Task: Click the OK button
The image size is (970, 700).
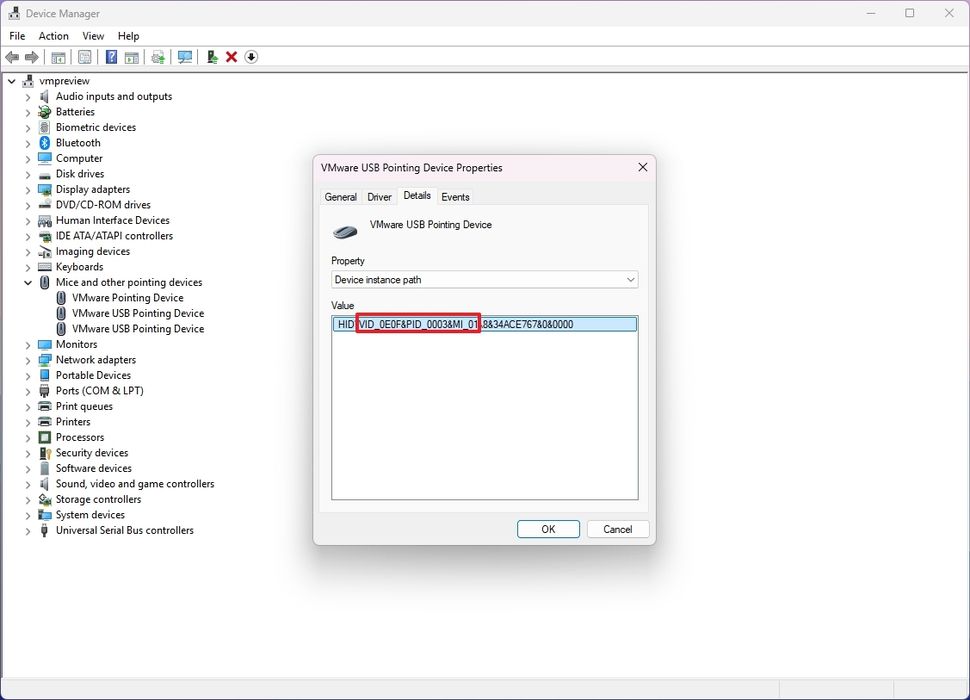Action: click(x=548, y=529)
